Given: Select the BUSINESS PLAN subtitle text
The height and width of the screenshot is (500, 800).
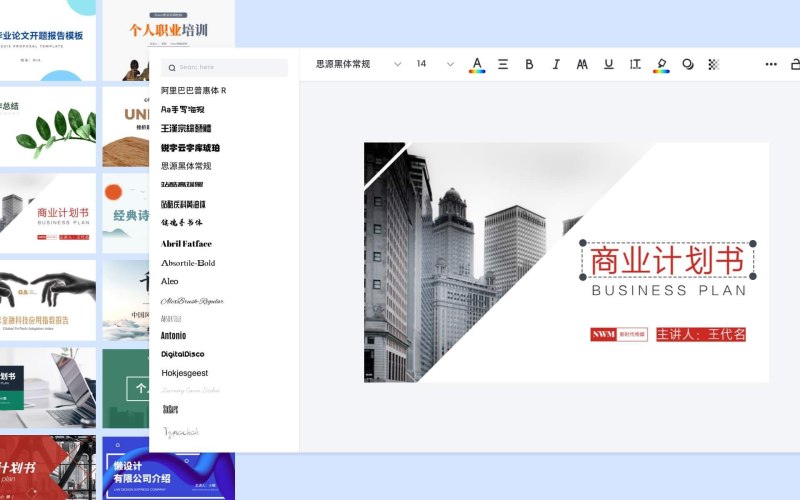Looking at the screenshot, I should coord(669,290).
